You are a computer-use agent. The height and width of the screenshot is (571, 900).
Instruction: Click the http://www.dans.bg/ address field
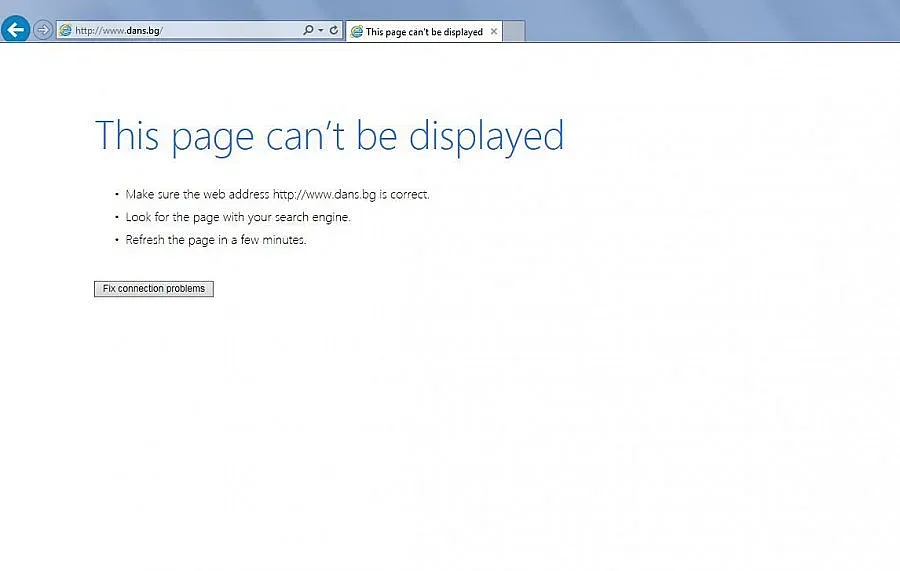click(180, 30)
